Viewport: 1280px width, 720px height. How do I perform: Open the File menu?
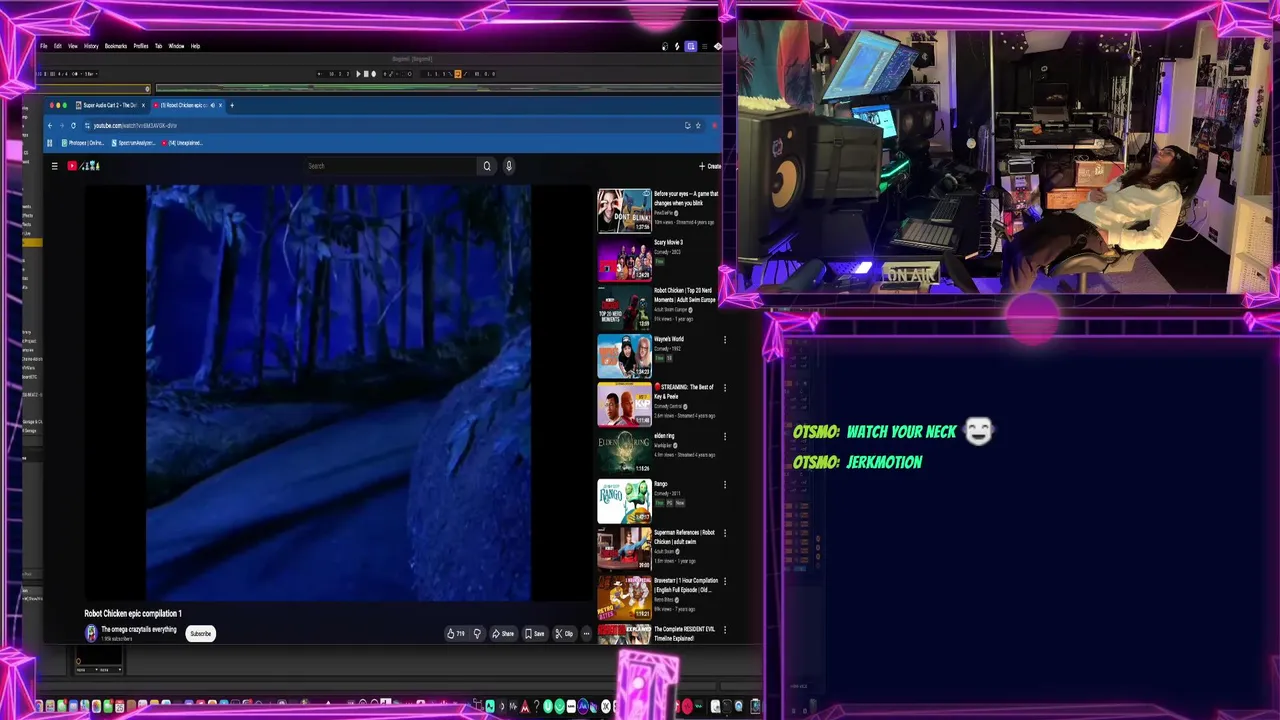coord(43,46)
